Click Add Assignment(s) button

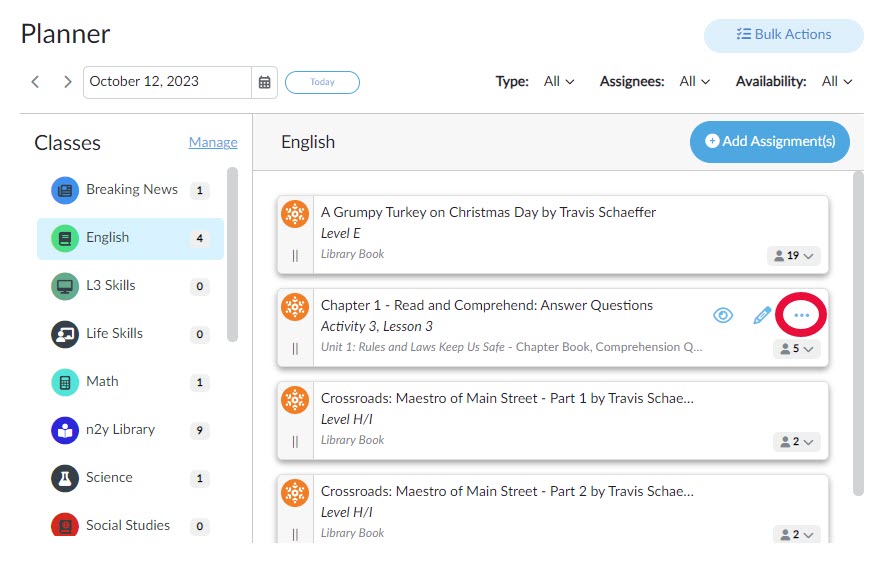770,142
